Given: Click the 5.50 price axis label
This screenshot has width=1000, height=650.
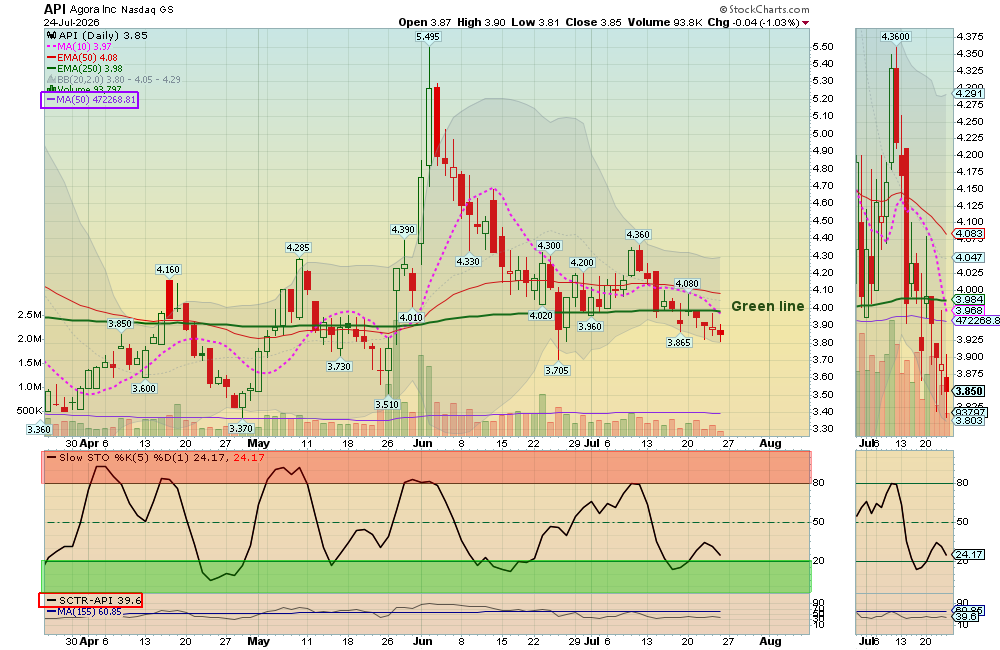Looking at the screenshot, I should click(823, 47).
